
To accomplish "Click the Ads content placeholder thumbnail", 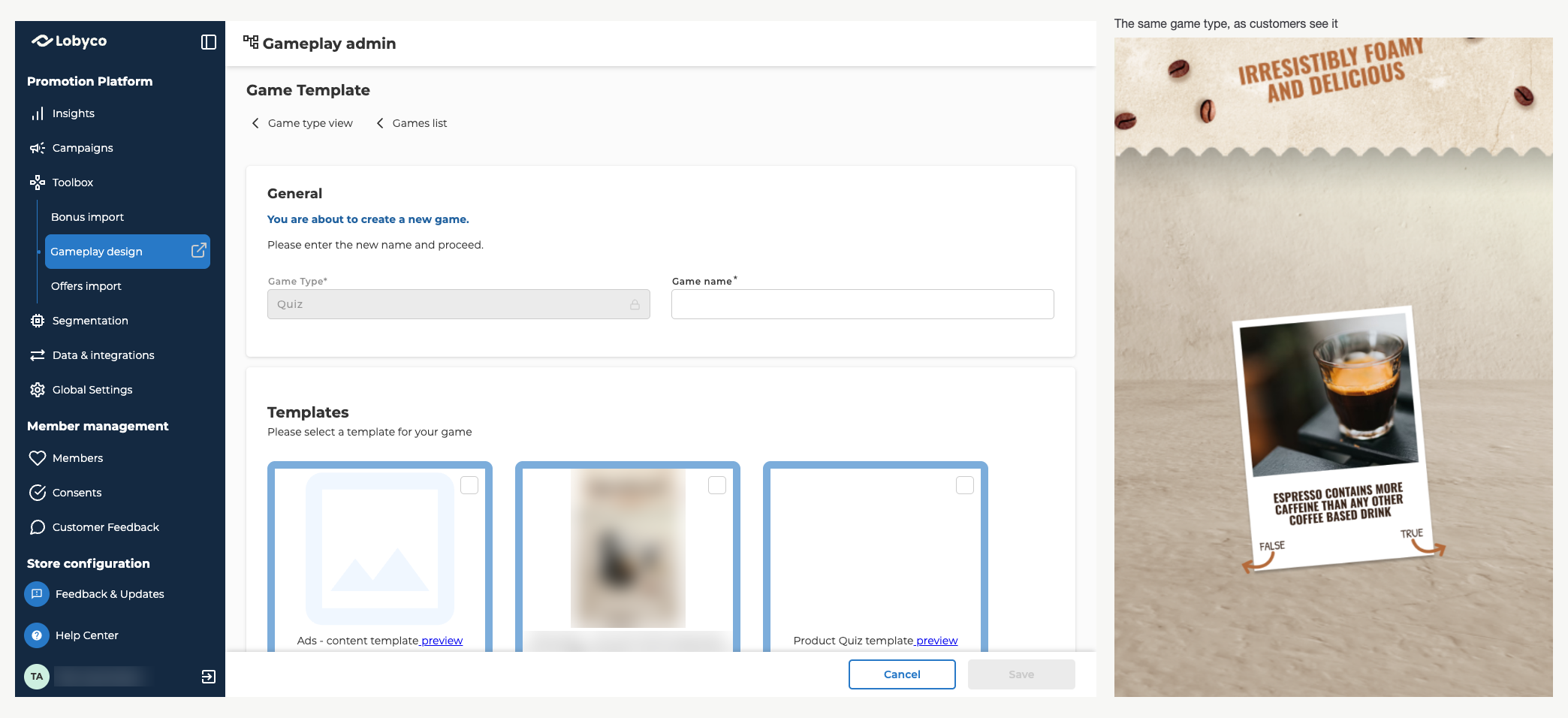I will [x=380, y=548].
